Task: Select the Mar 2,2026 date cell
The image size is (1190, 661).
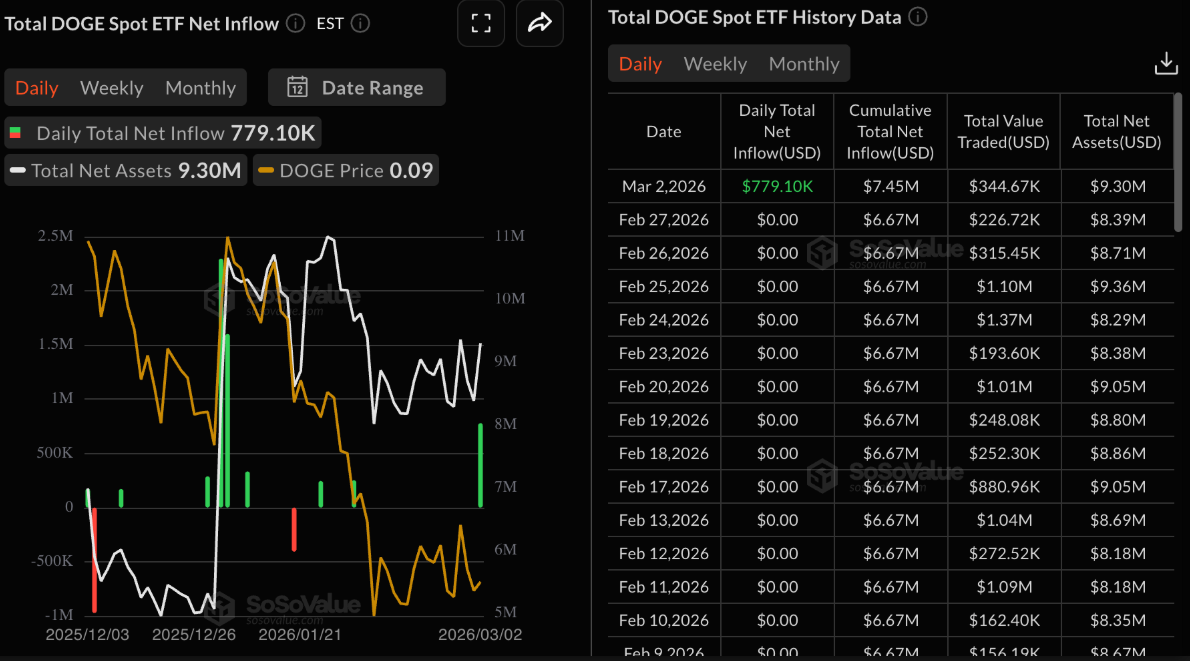Action: (x=663, y=186)
